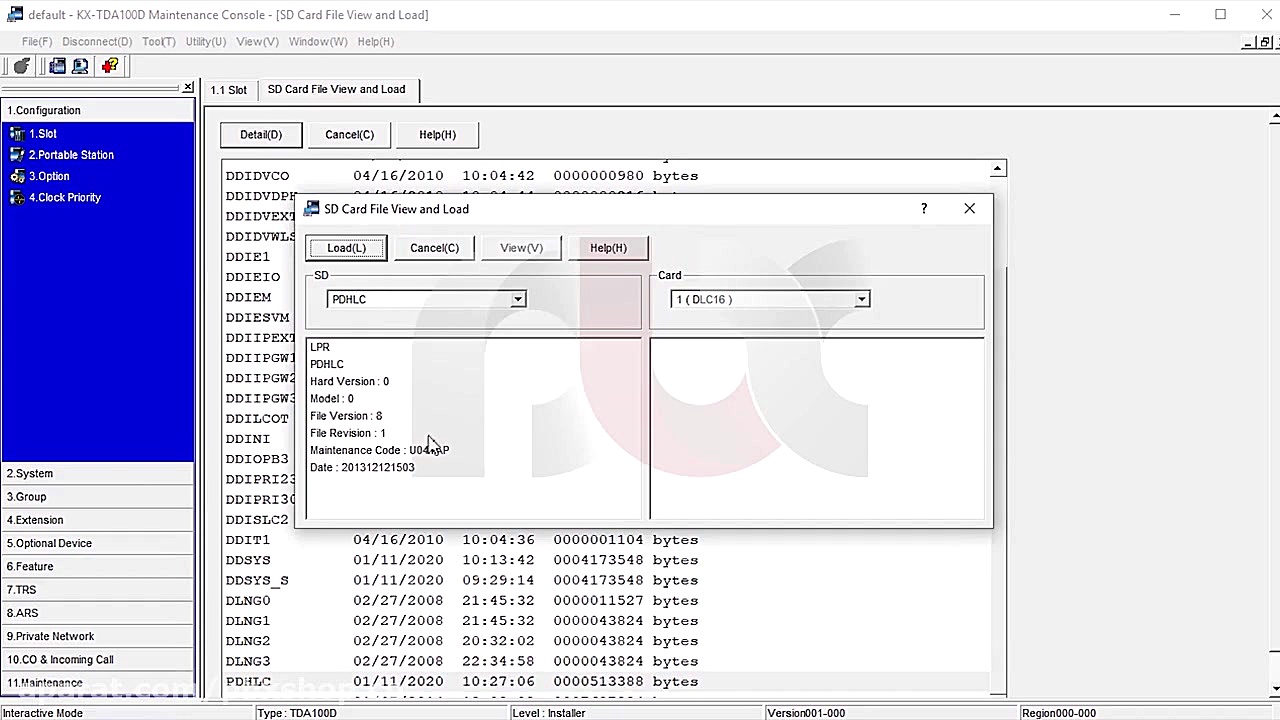Open the File(F) menu

pos(37,42)
